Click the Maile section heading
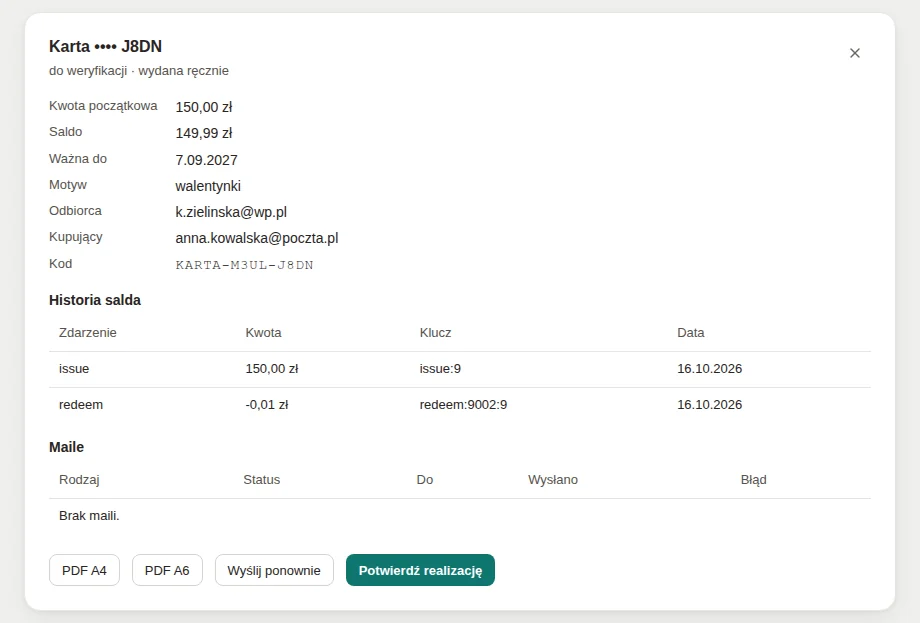Image resolution: width=920 pixels, height=623 pixels. pos(66,447)
